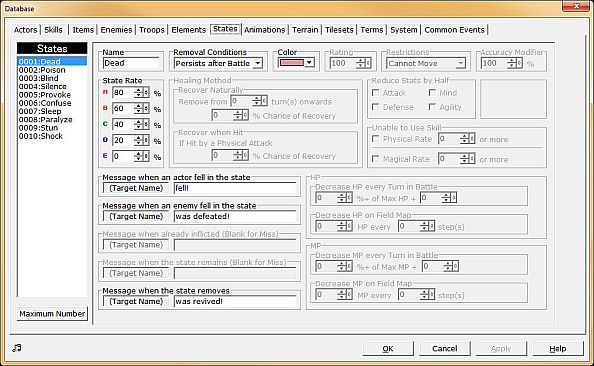Open the Tilesets tab
Image resolution: width=594 pixels, height=366 pixels.
(339, 30)
